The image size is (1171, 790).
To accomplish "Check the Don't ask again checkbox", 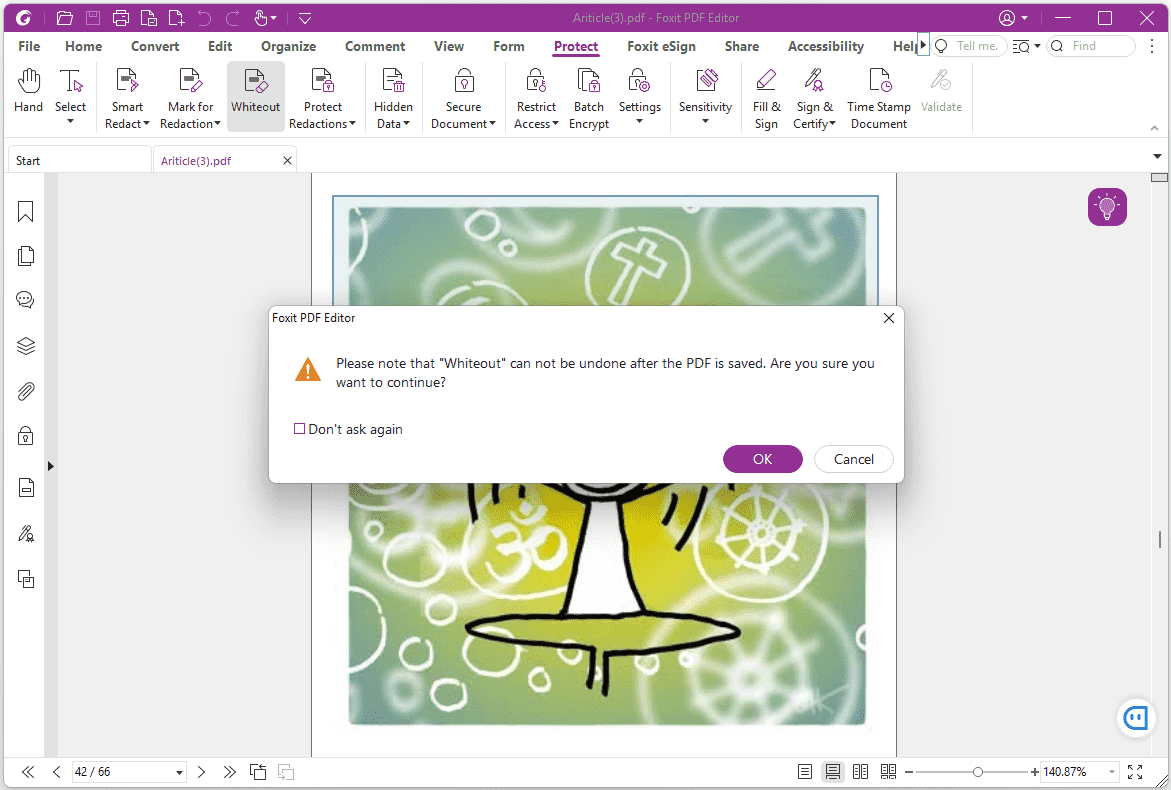I will point(299,428).
